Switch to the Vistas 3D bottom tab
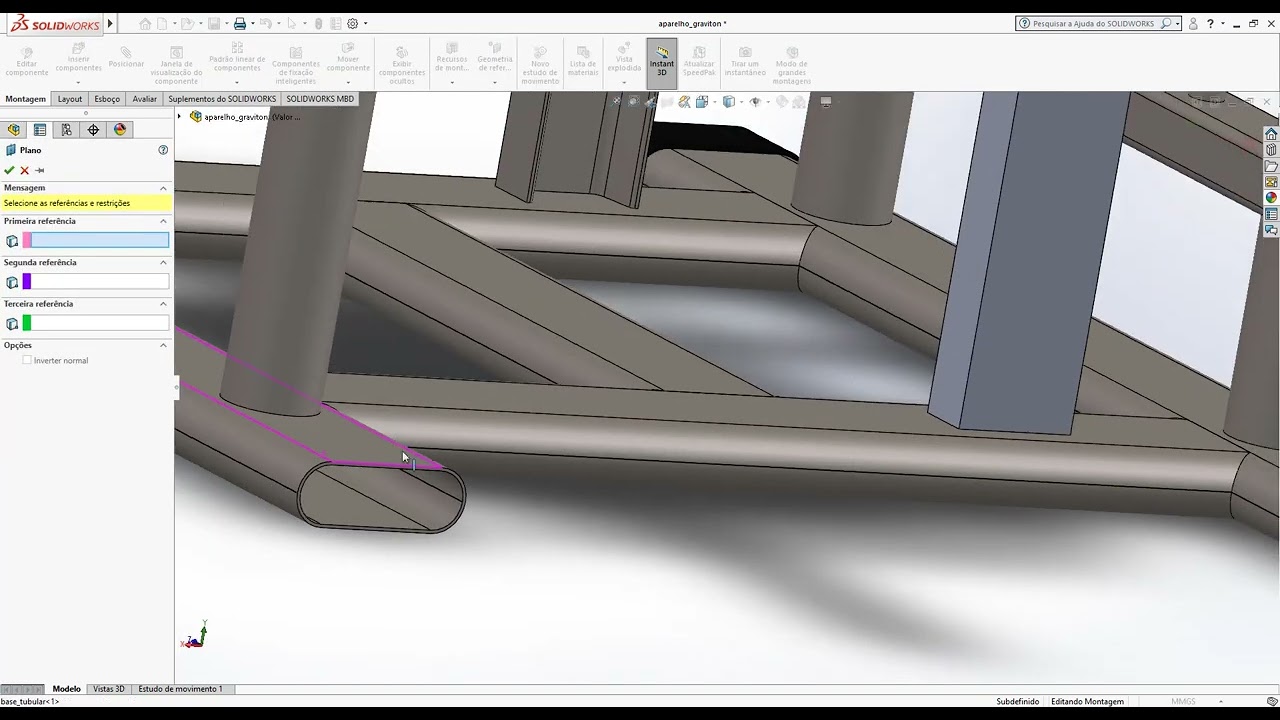The image size is (1280, 720). (109, 689)
